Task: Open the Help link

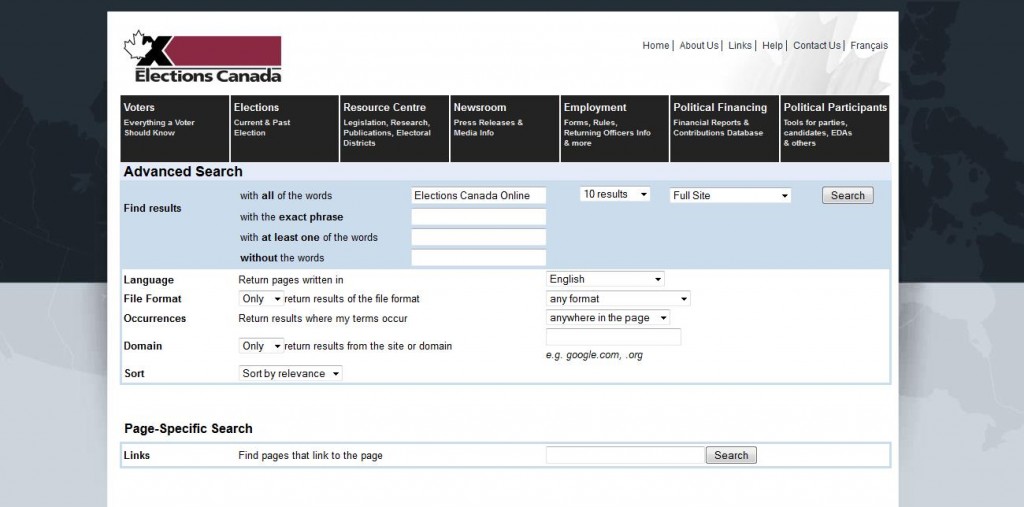Action: pyautogui.click(x=772, y=46)
